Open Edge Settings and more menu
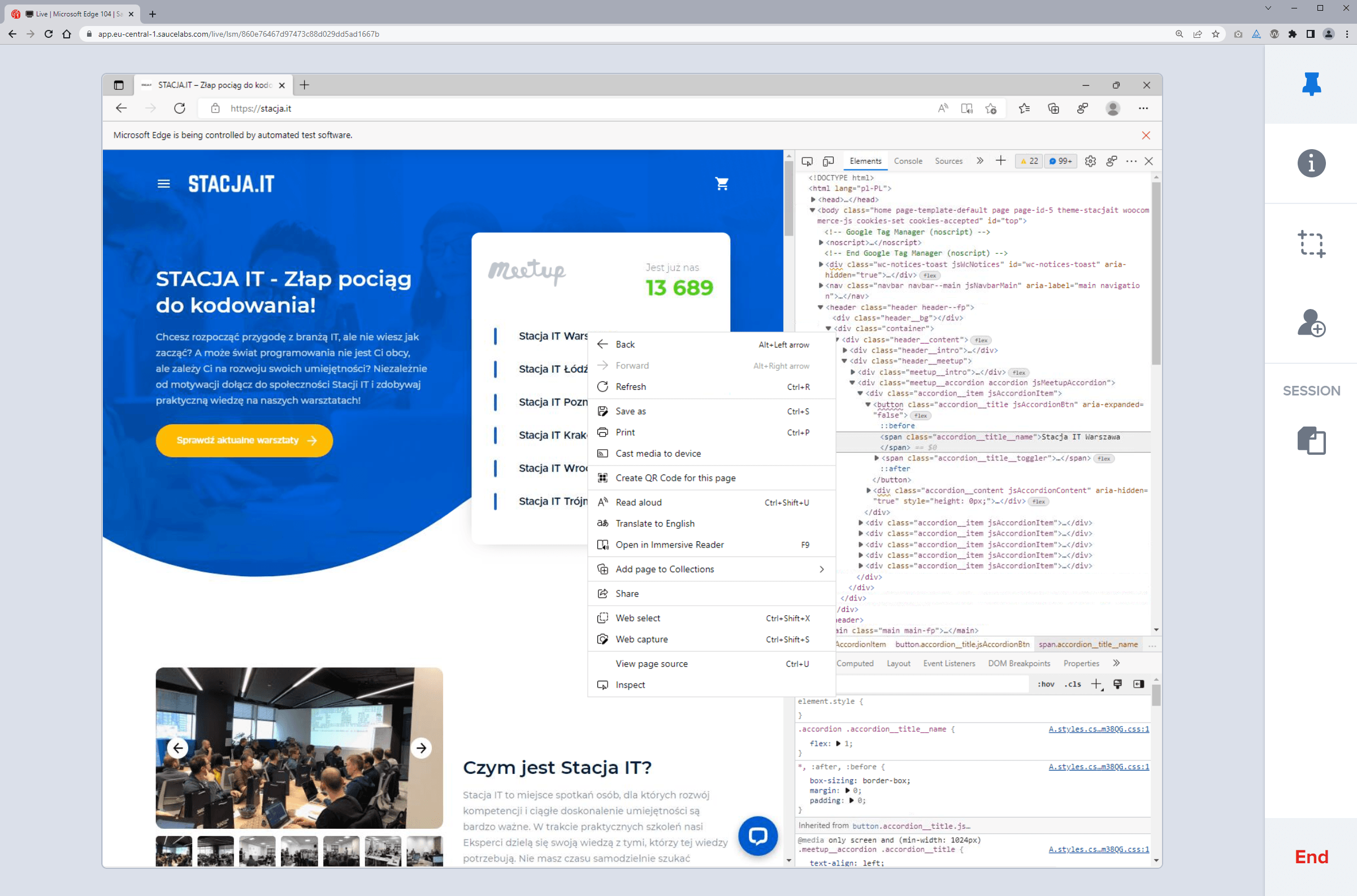 click(1143, 108)
